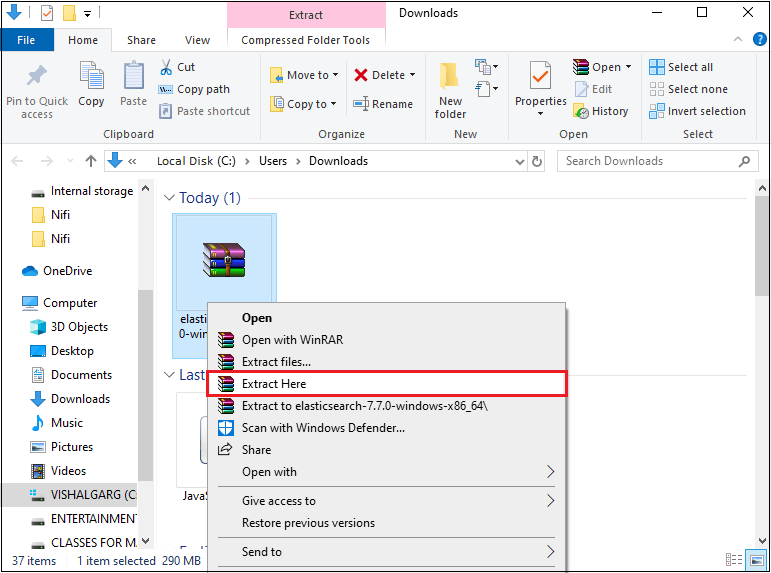Click the Up one level arrow
Image resolution: width=771 pixels, height=573 pixels.
click(90, 161)
